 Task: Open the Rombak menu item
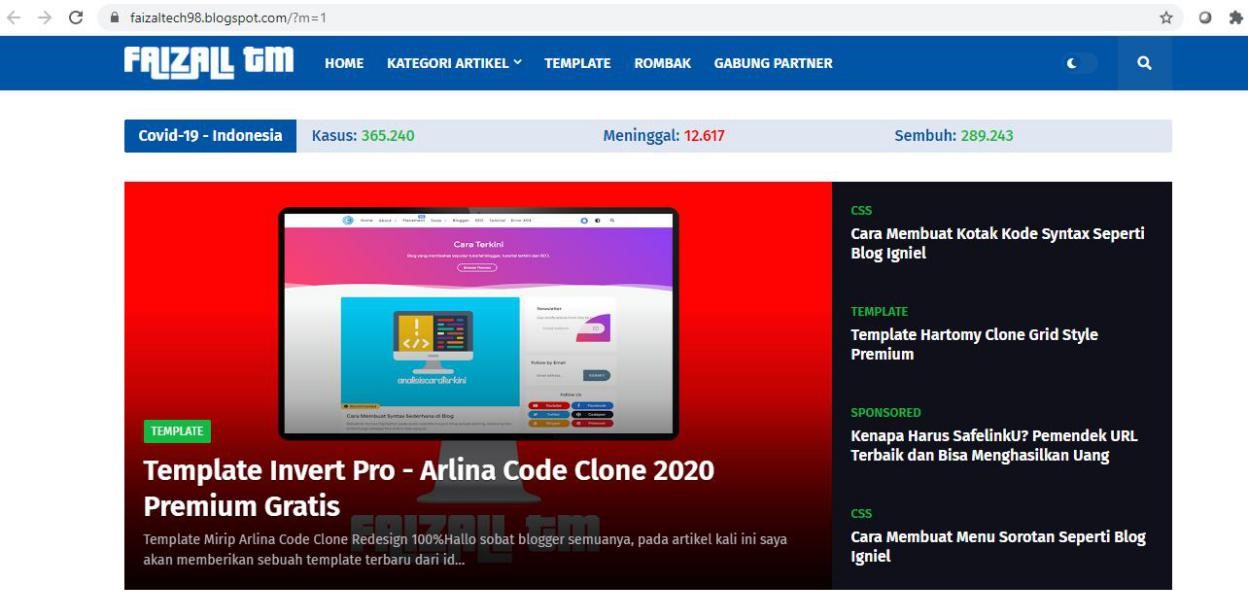pyautogui.click(x=662, y=63)
